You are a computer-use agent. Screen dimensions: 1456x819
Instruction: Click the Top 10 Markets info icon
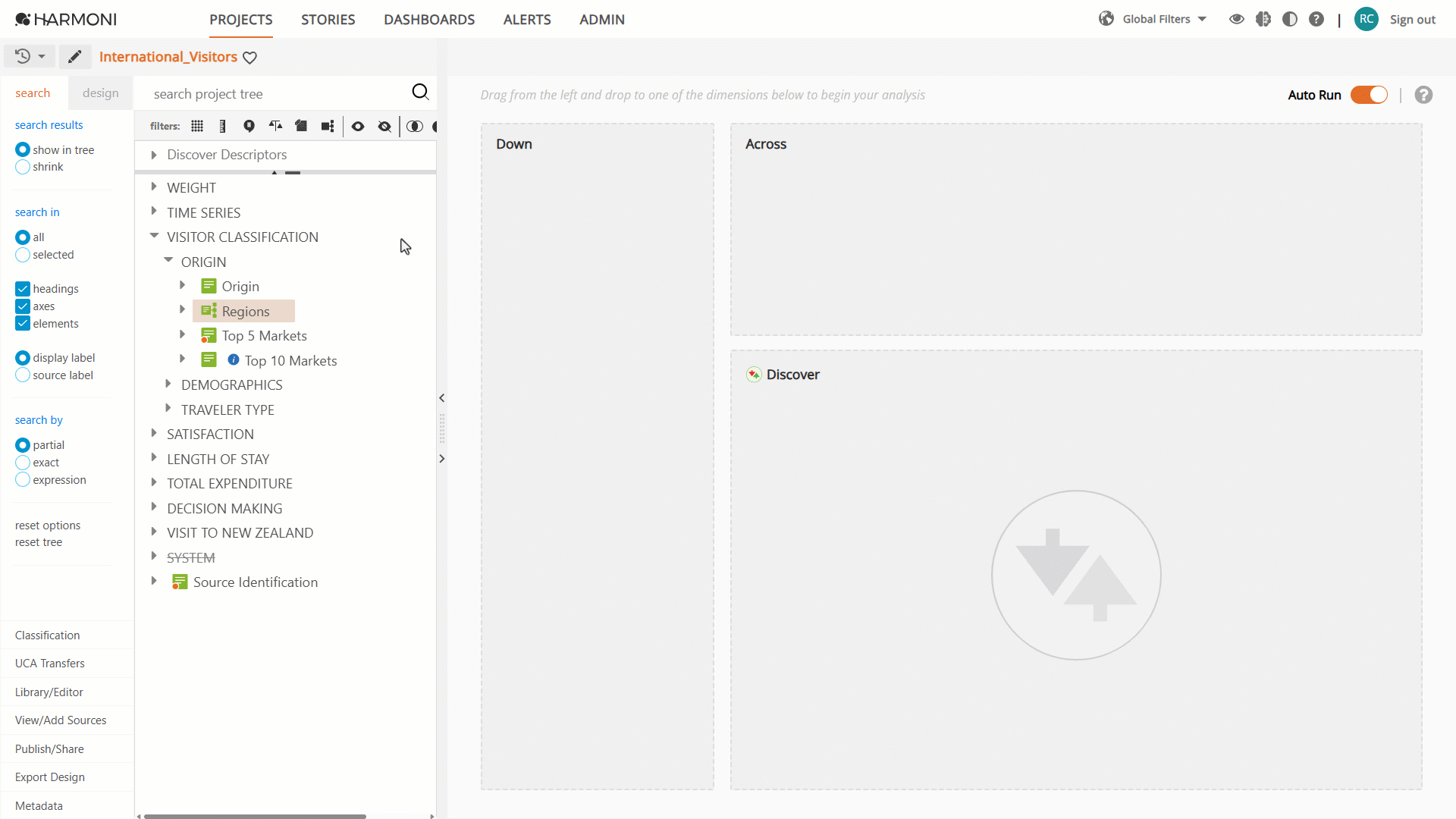pyautogui.click(x=234, y=360)
